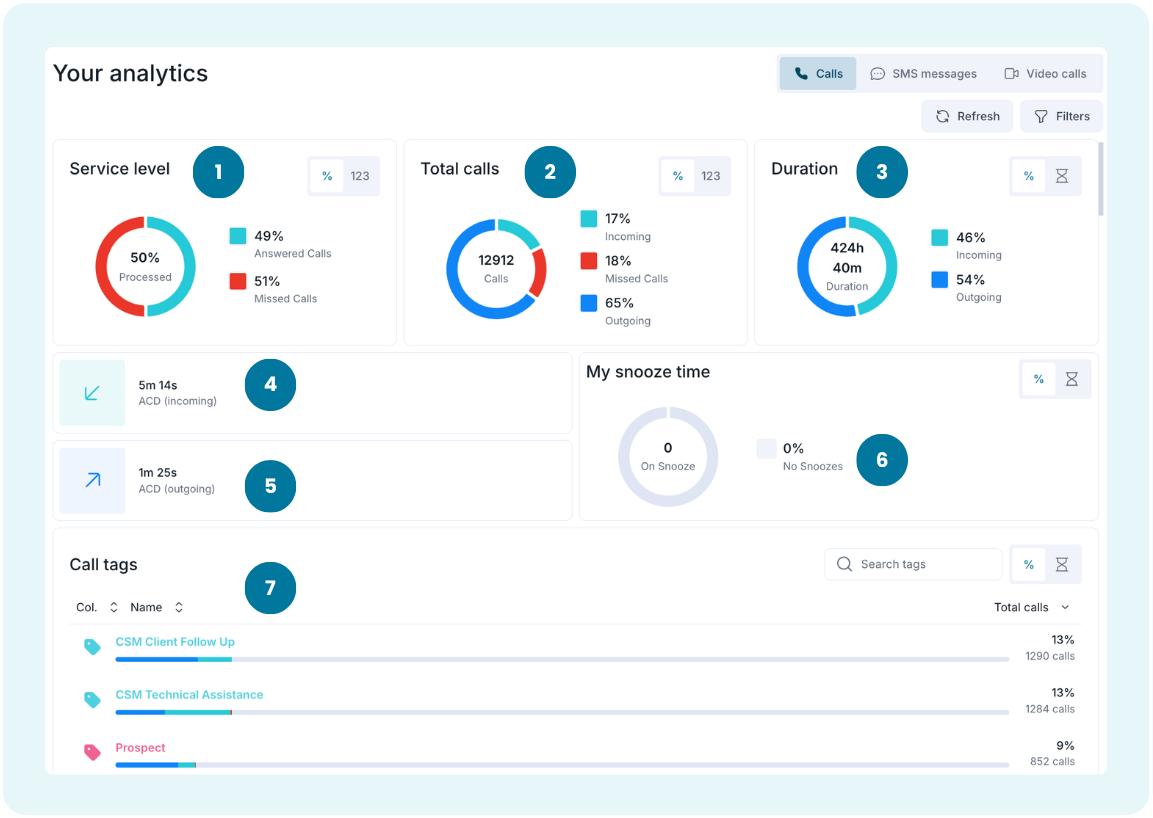Open the Filters button

point(1061,116)
